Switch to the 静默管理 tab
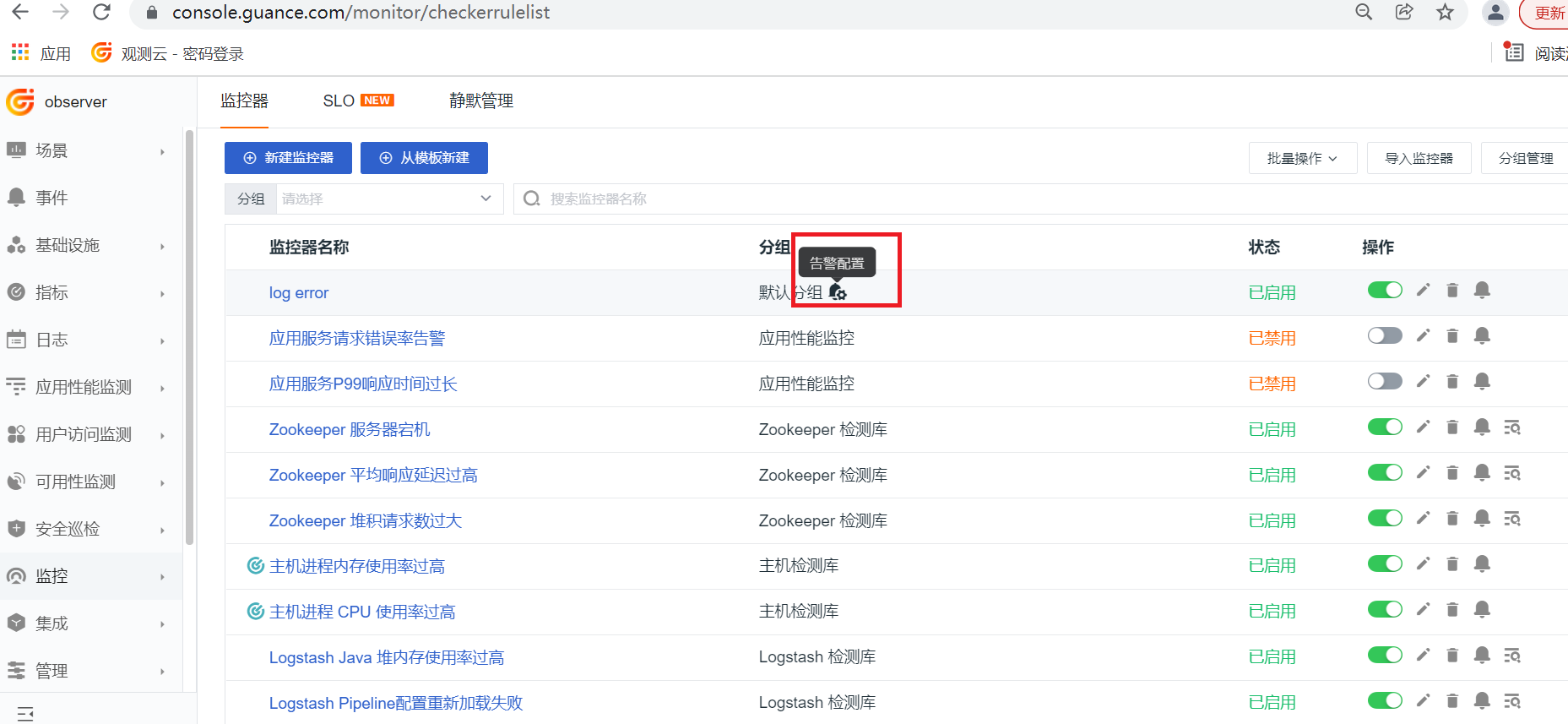 (481, 101)
